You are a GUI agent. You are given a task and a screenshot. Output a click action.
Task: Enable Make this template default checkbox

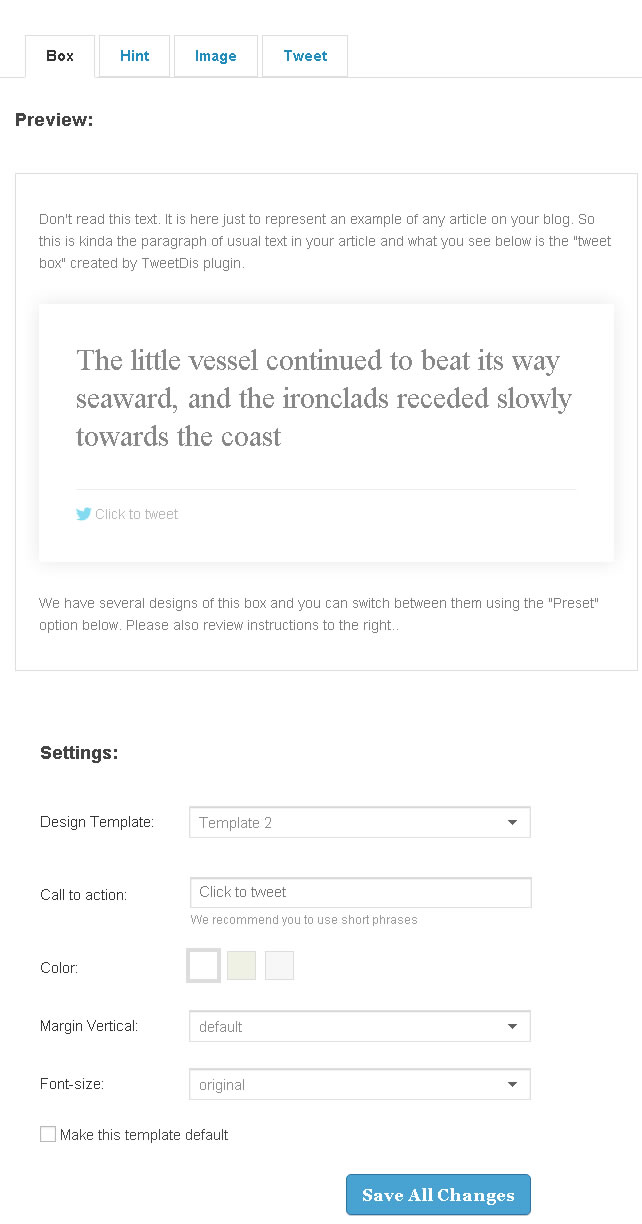pos(48,1134)
